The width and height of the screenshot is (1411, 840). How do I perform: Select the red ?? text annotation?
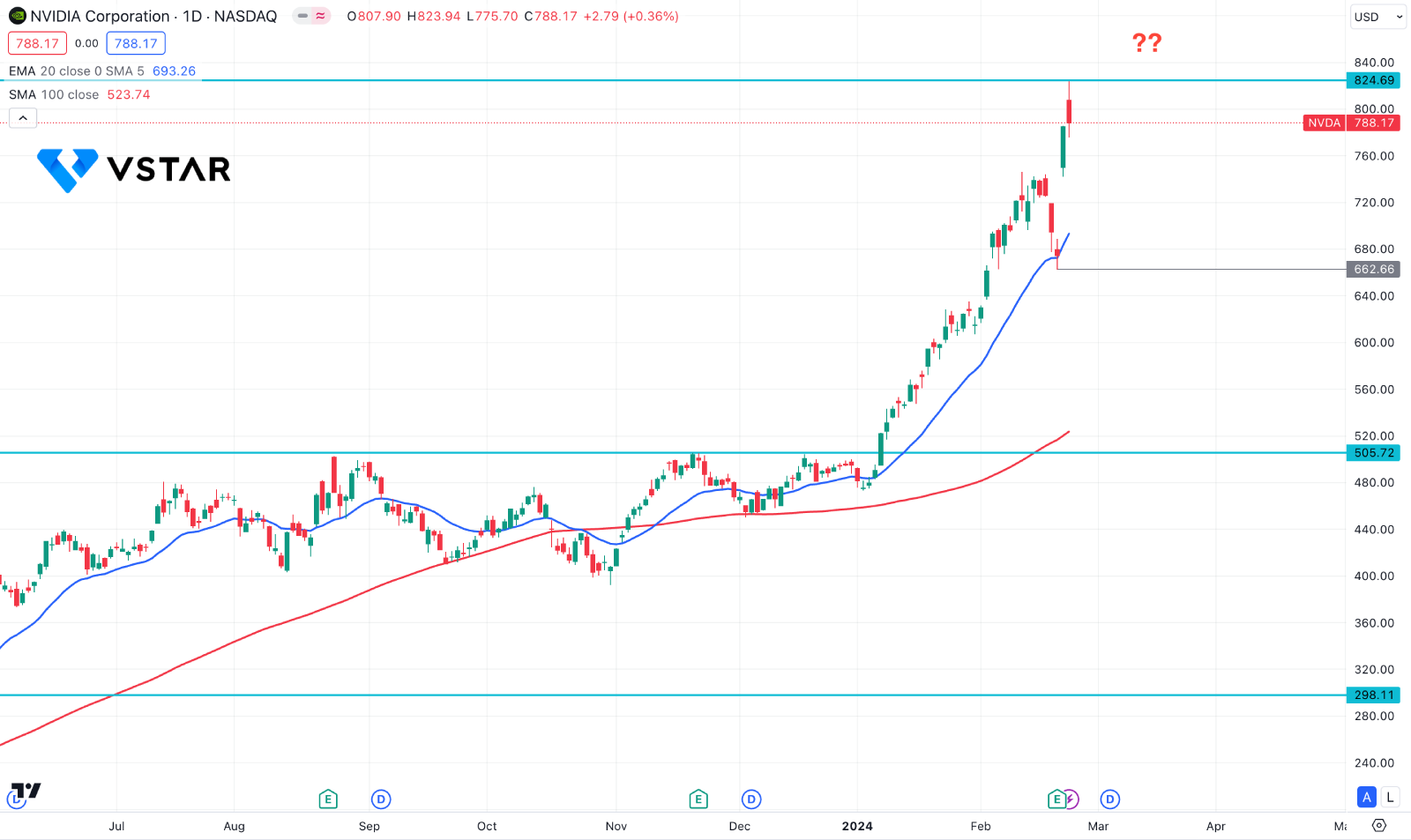tap(1147, 42)
